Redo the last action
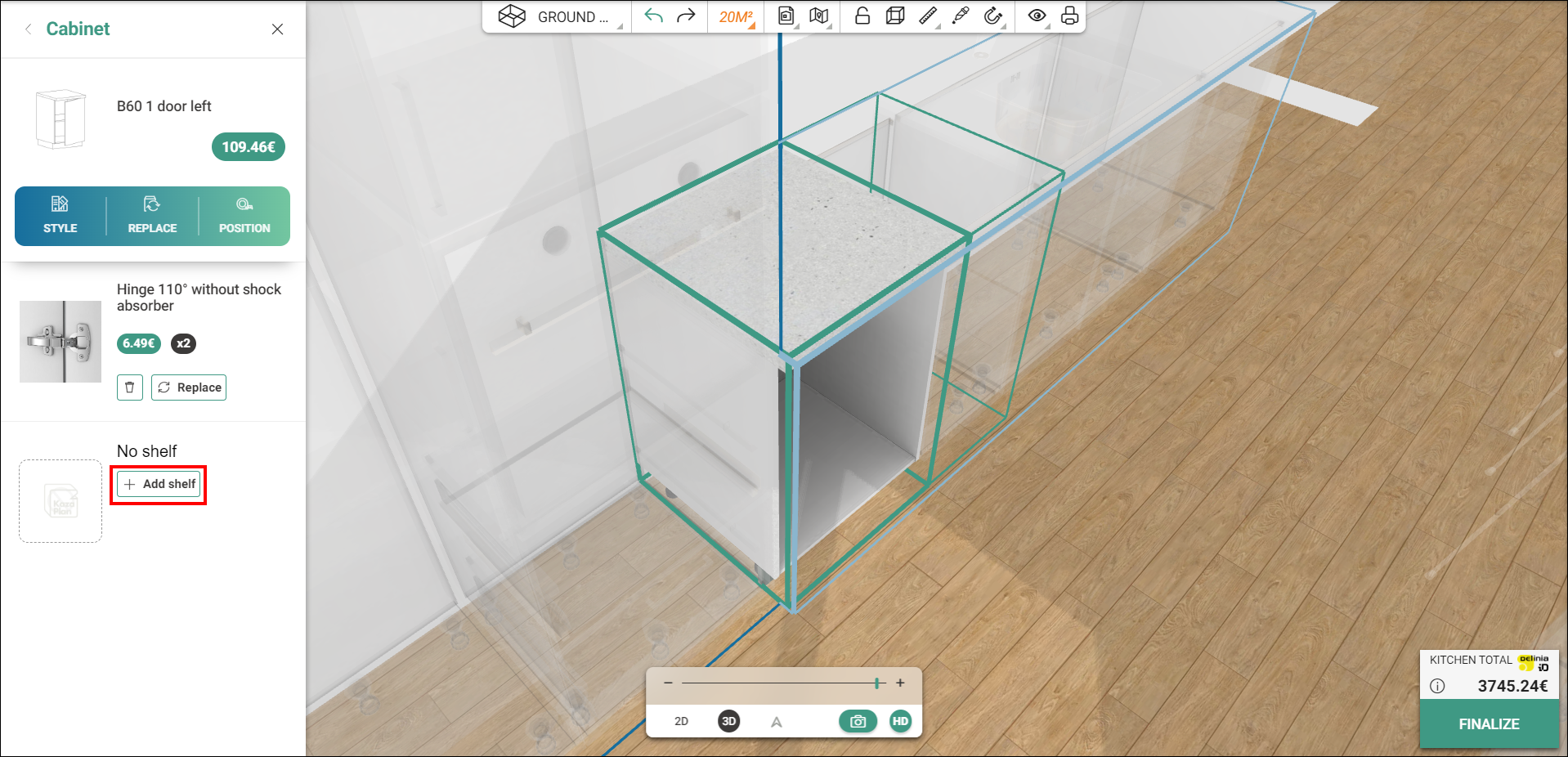This screenshot has width=1568, height=757. click(686, 16)
